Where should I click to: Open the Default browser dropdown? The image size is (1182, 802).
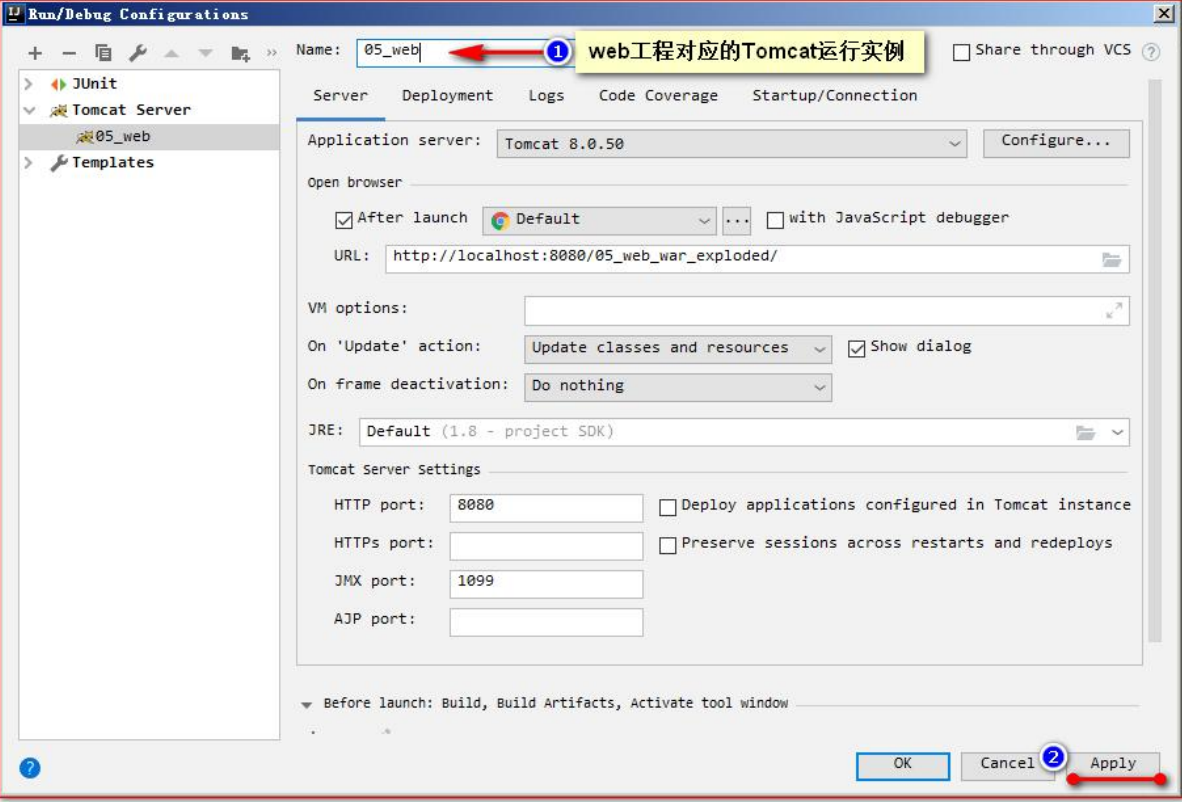(599, 221)
